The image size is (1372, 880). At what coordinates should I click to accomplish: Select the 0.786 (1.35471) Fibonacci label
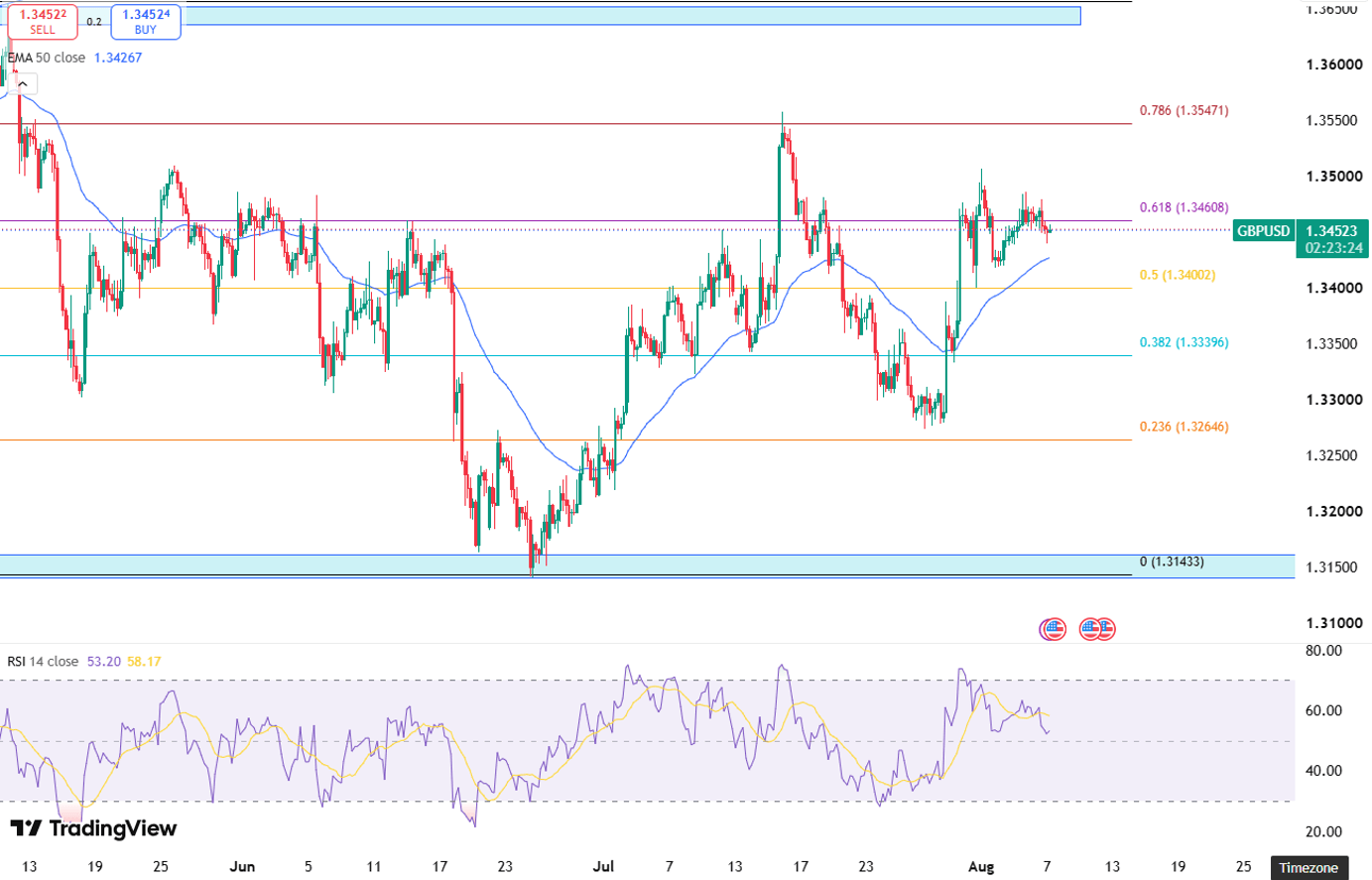click(1184, 110)
